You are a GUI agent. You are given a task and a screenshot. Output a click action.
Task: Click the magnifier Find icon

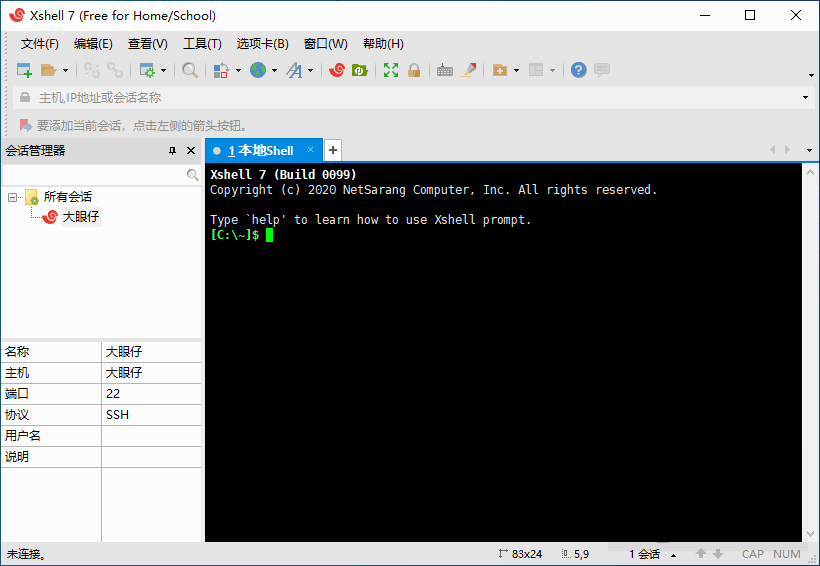click(x=190, y=70)
